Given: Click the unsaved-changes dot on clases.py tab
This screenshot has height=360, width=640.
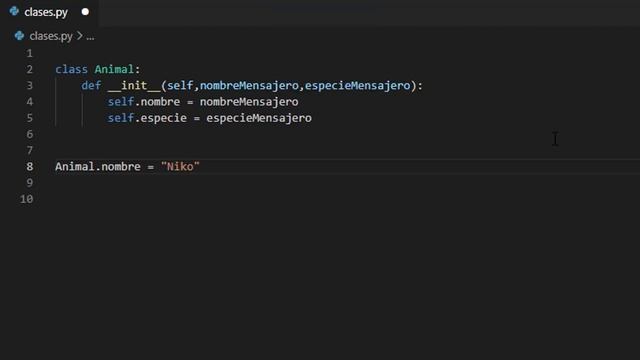Looking at the screenshot, I should click(85, 12).
